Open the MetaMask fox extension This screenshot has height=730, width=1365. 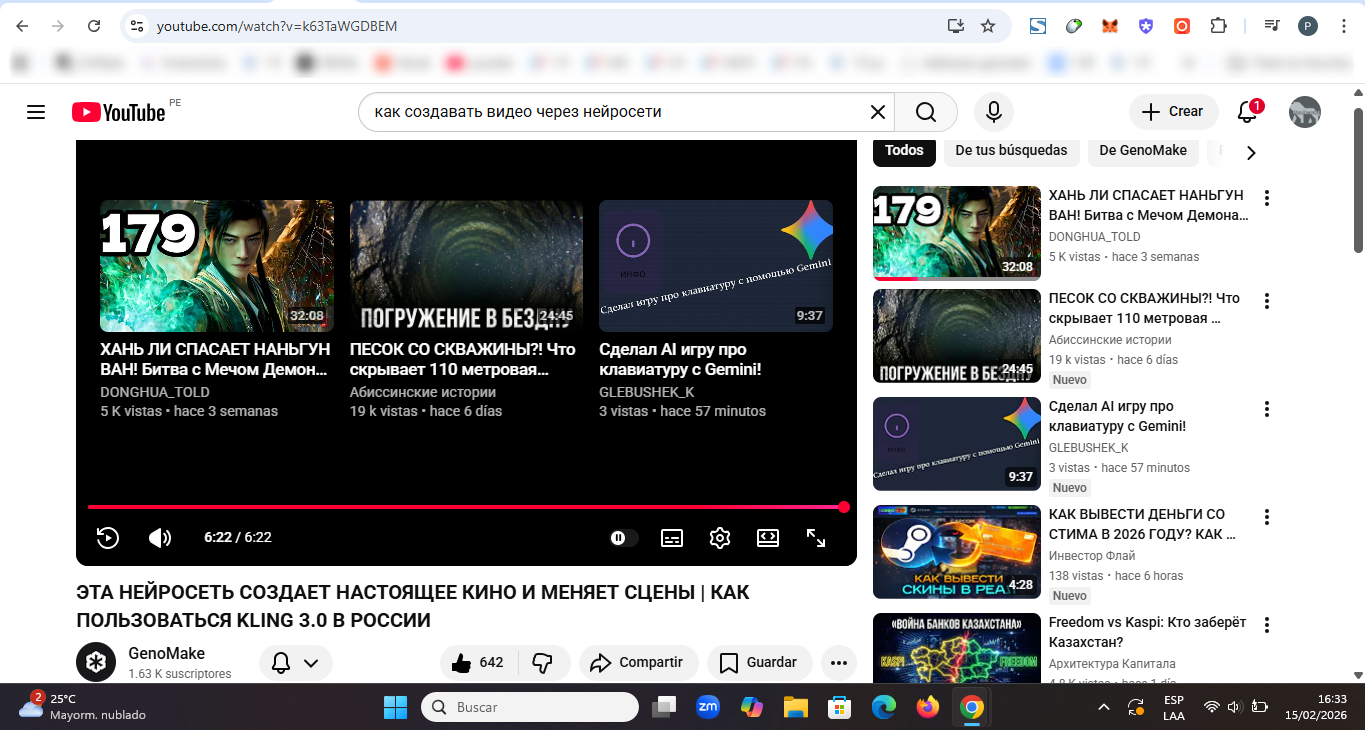click(x=1110, y=26)
